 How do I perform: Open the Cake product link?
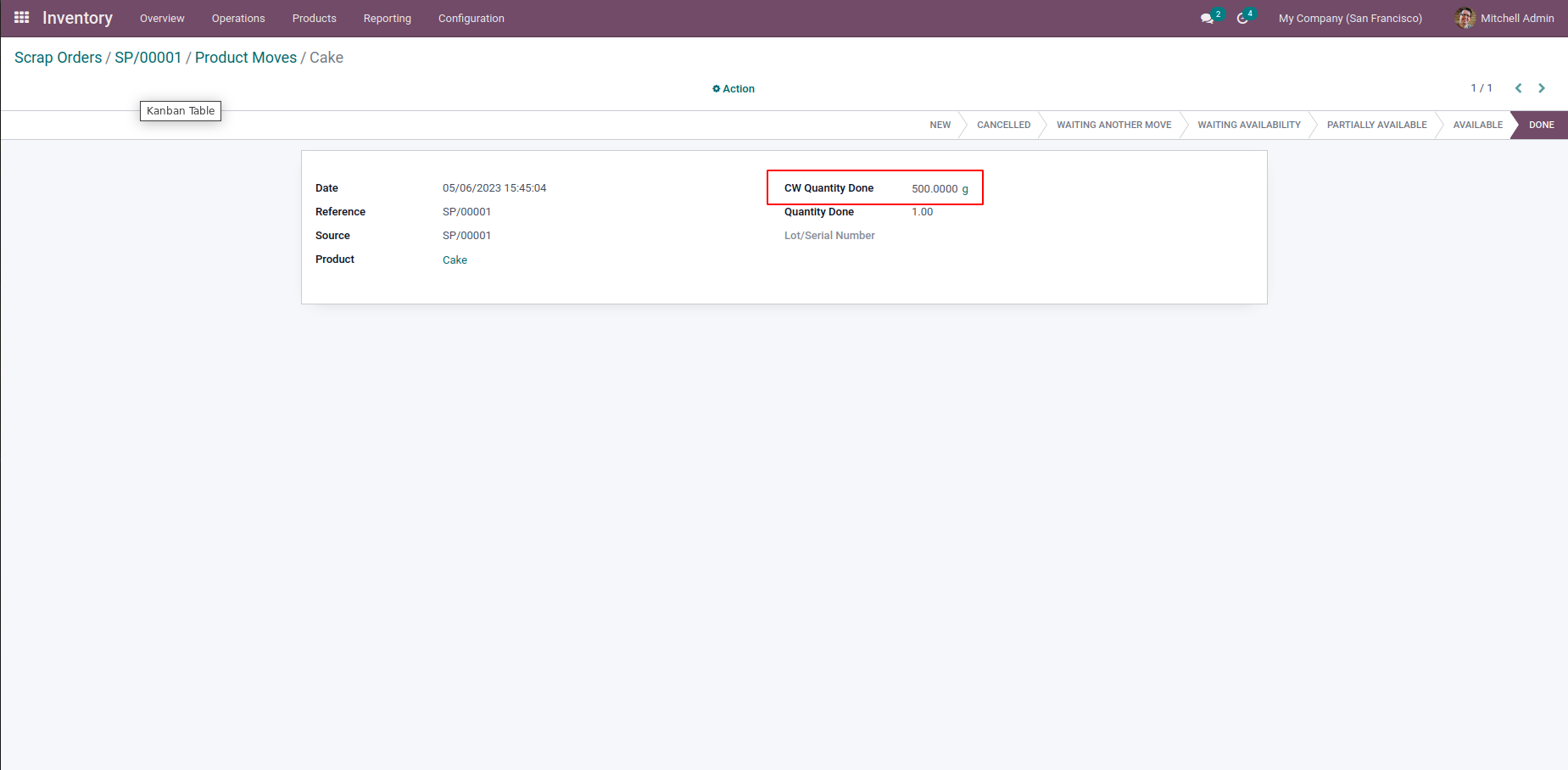coord(455,260)
